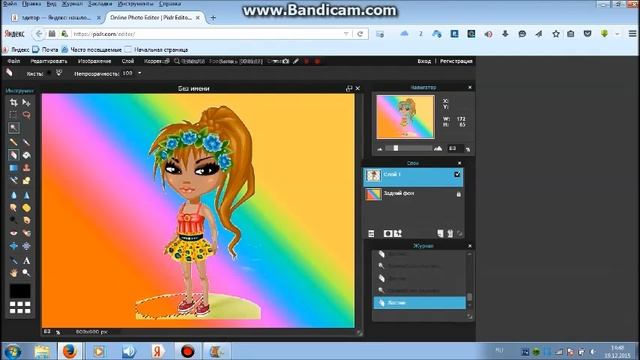The image size is (640, 360).
Task: Click the main color swatch
Action: (20, 291)
